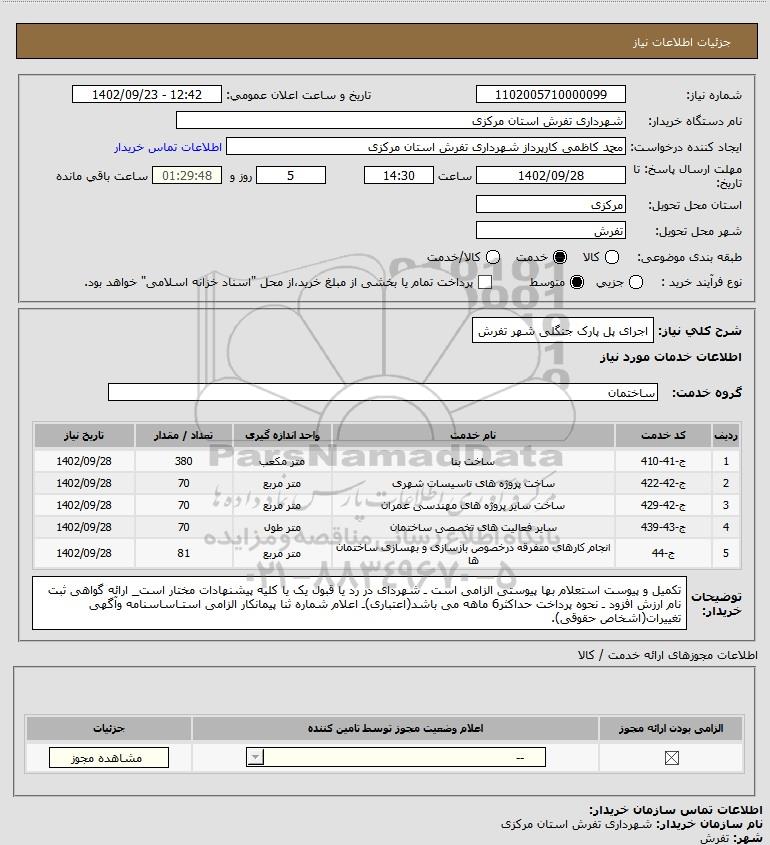Click the متر طول unit cell
The width and height of the screenshot is (770, 845).
coord(282,528)
